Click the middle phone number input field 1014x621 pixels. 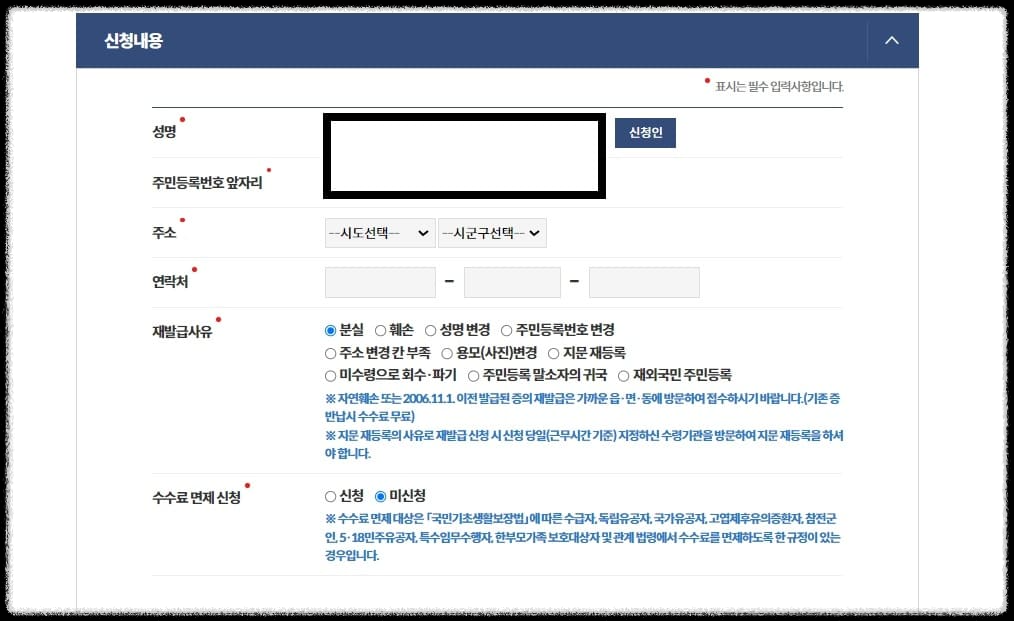pyautogui.click(x=511, y=281)
